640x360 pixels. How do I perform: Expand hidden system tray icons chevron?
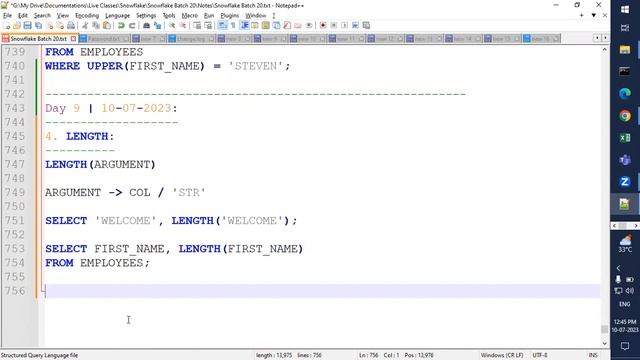click(x=618, y=268)
